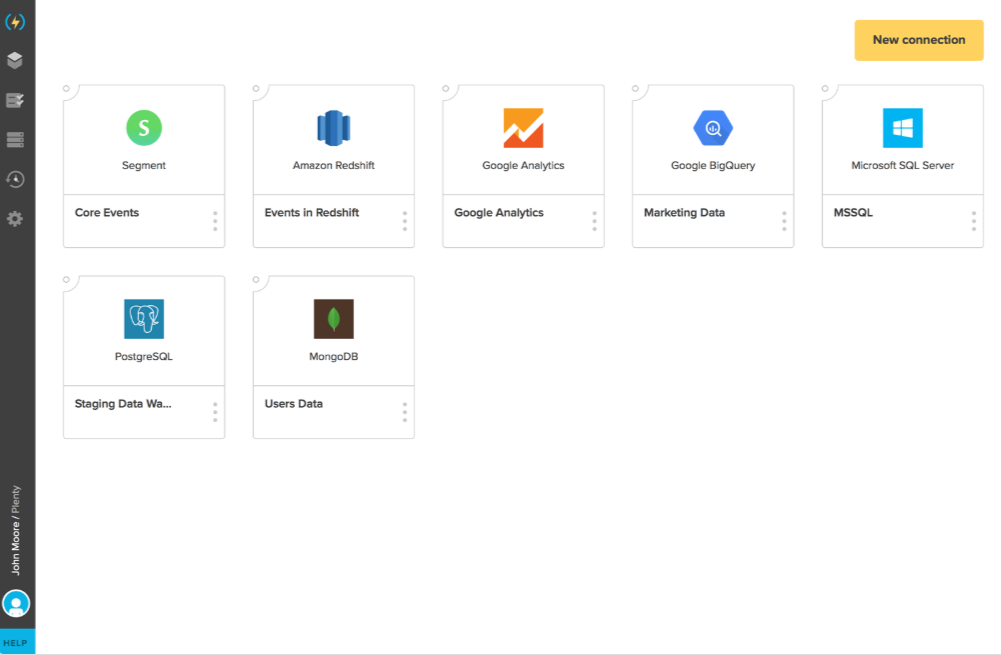This screenshot has width=1001, height=655.
Task: Click the user avatar icon
Action: point(16,604)
